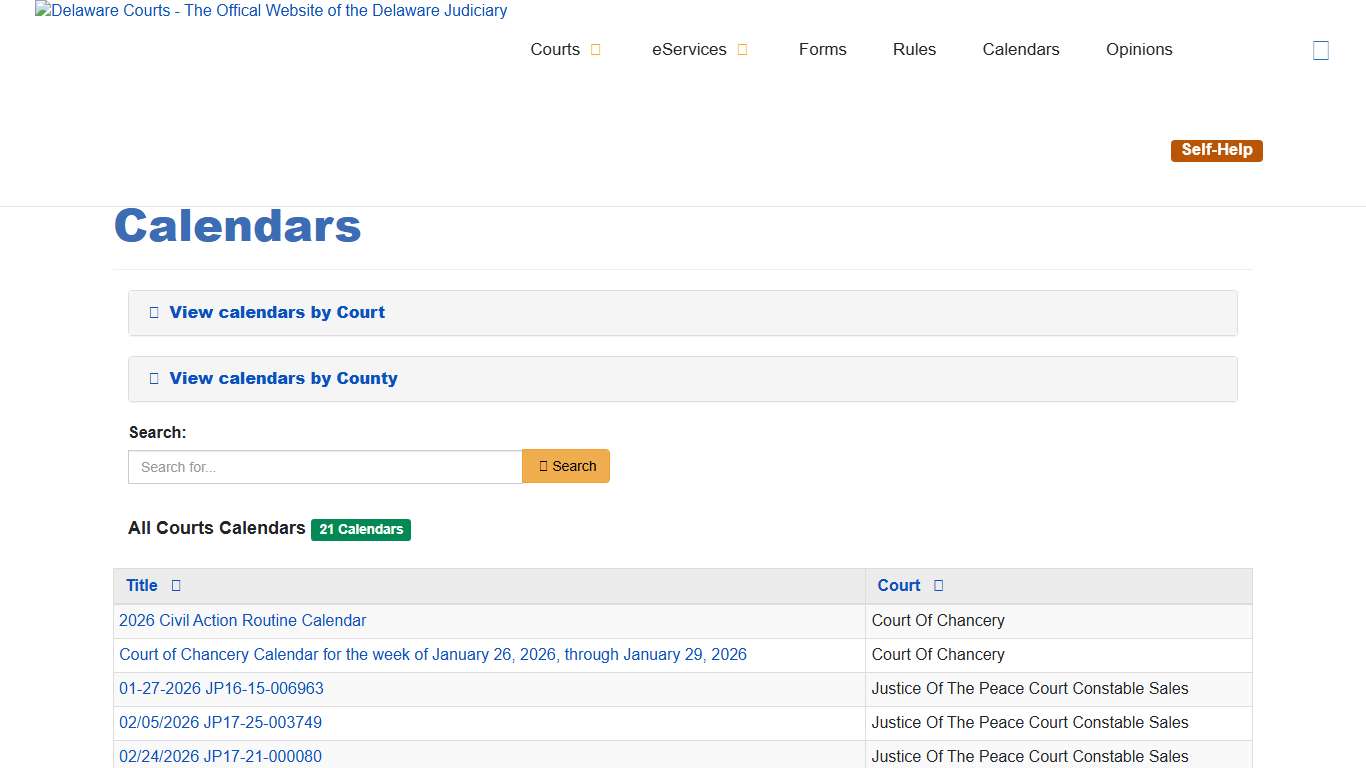
Task: Click the icon beside View calendars by Court
Action: (154, 312)
